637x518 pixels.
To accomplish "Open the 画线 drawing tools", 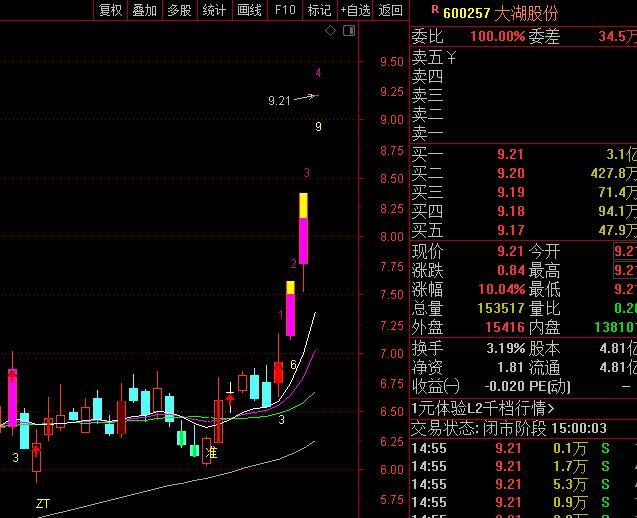I will [249, 10].
